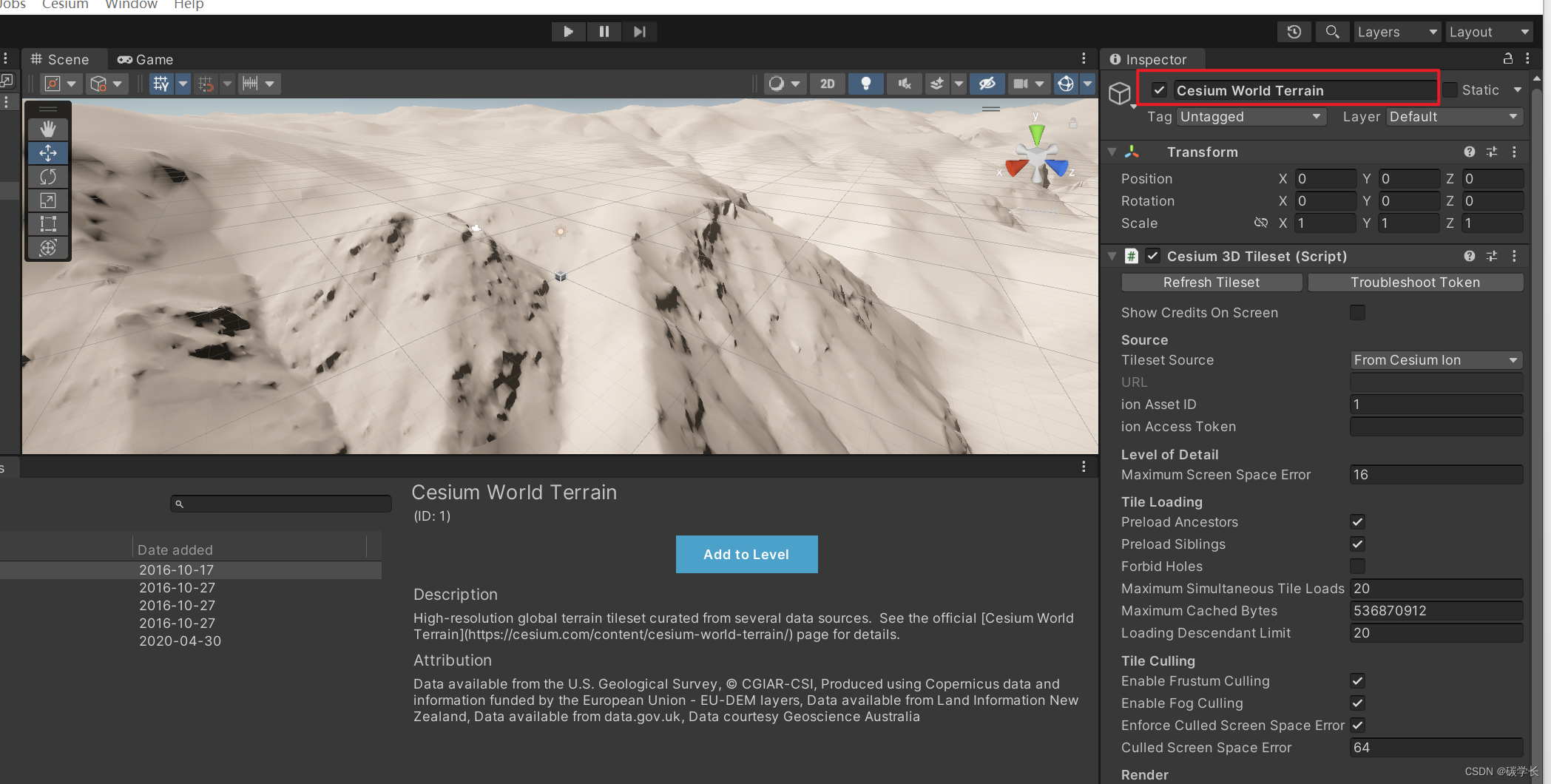This screenshot has width=1551, height=784.
Task: Click the green Y axis of scene gizmo
Action: point(1037,134)
